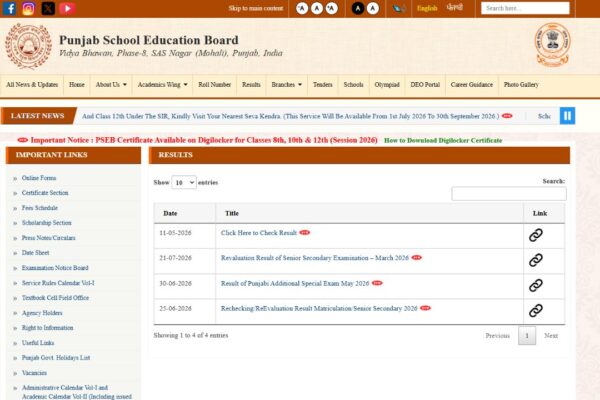Viewport: 600px width, 400px height.
Task: Expand the Academics Wing dropdown menu
Action: (162, 85)
